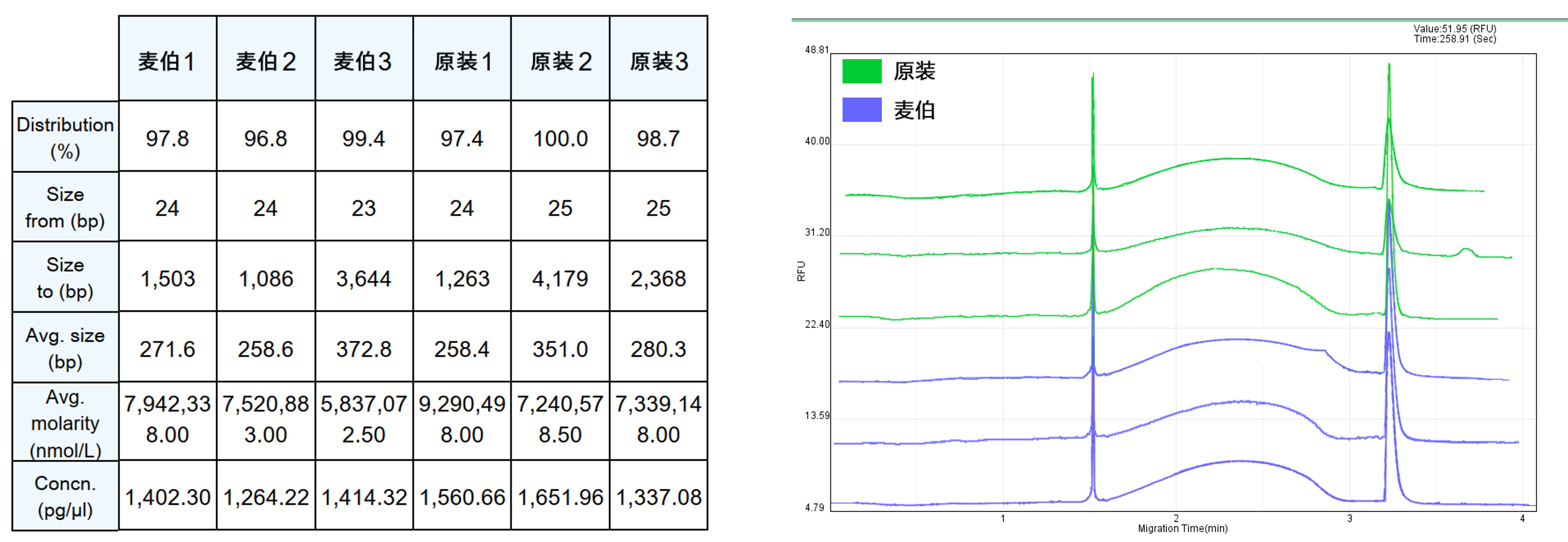Click the Value 51.95 (RFU) readout
Viewport: 1568px width, 542px height.
point(1454,28)
